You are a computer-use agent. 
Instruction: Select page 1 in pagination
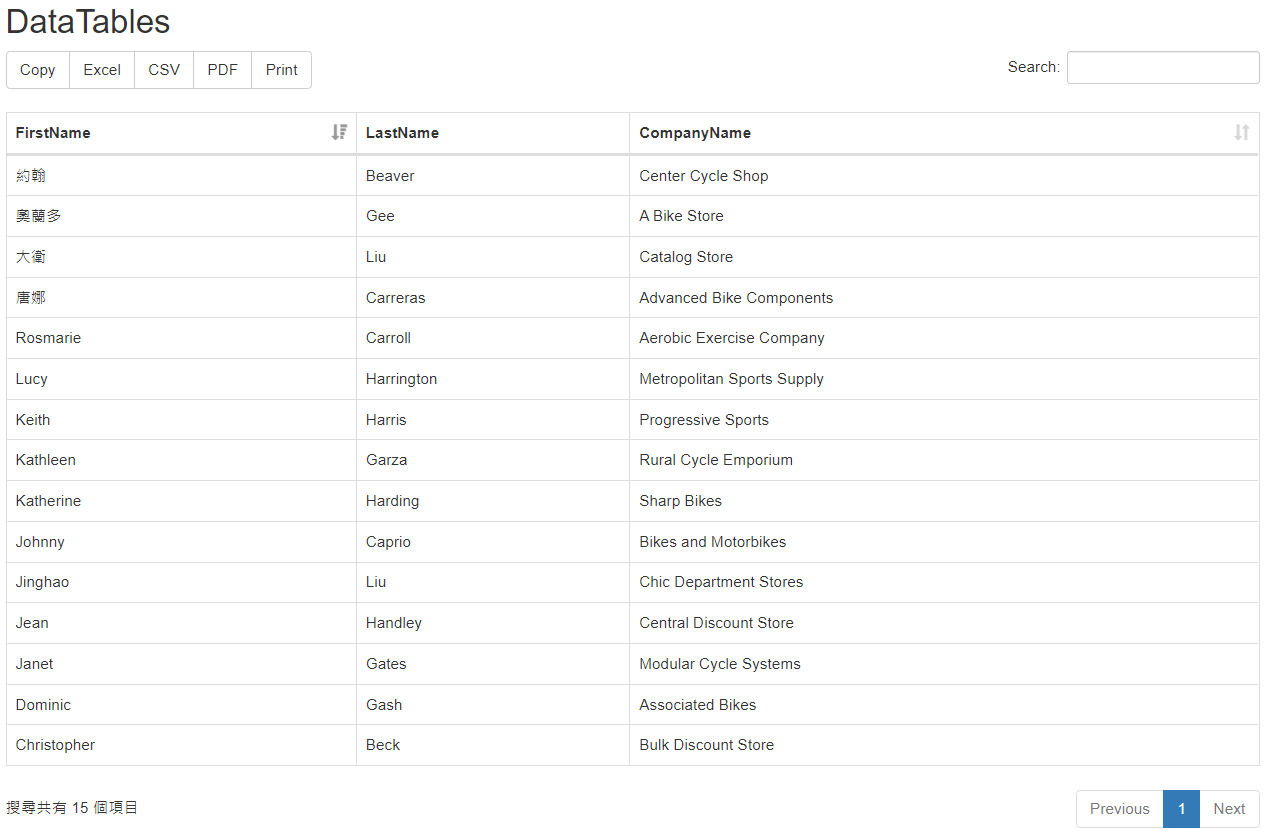click(1181, 809)
